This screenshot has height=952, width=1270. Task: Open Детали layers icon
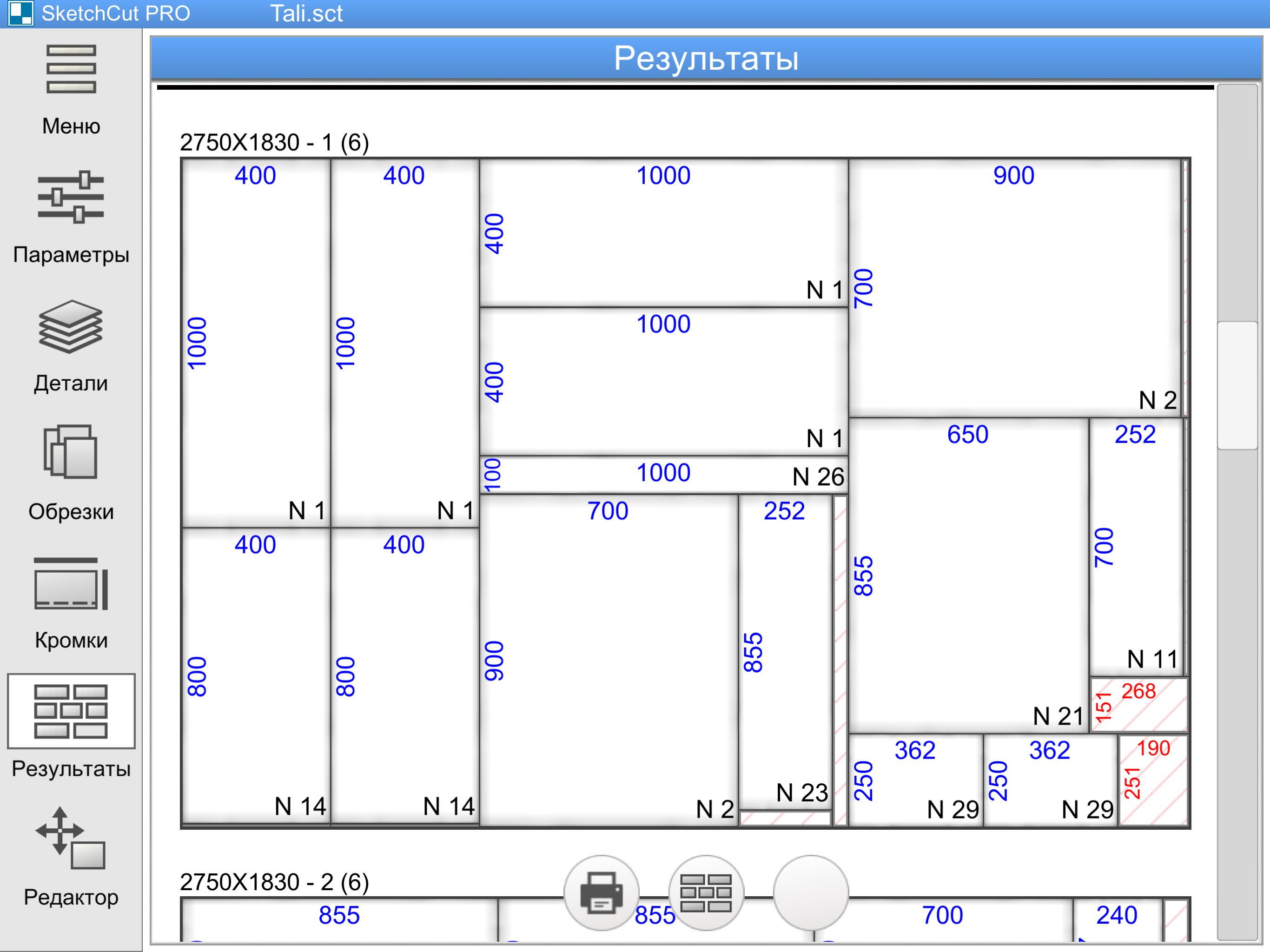click(x=71, y=326)
